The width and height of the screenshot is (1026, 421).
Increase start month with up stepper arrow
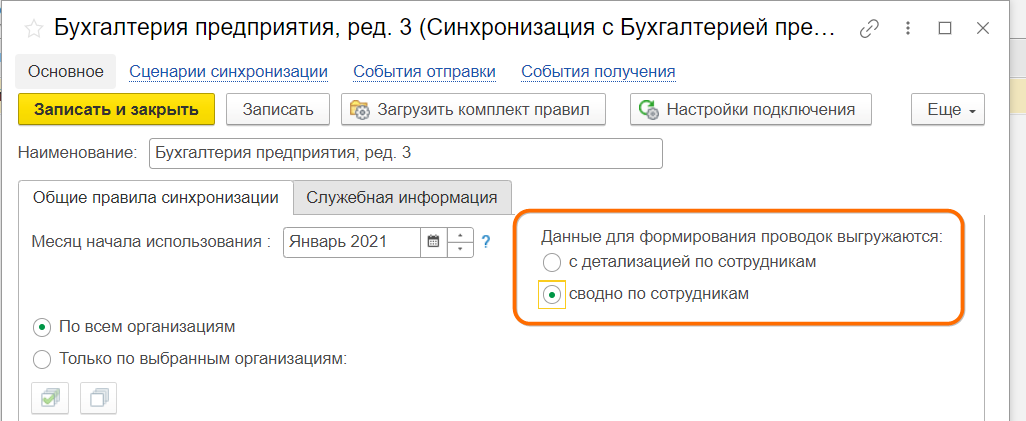[461, 235]
